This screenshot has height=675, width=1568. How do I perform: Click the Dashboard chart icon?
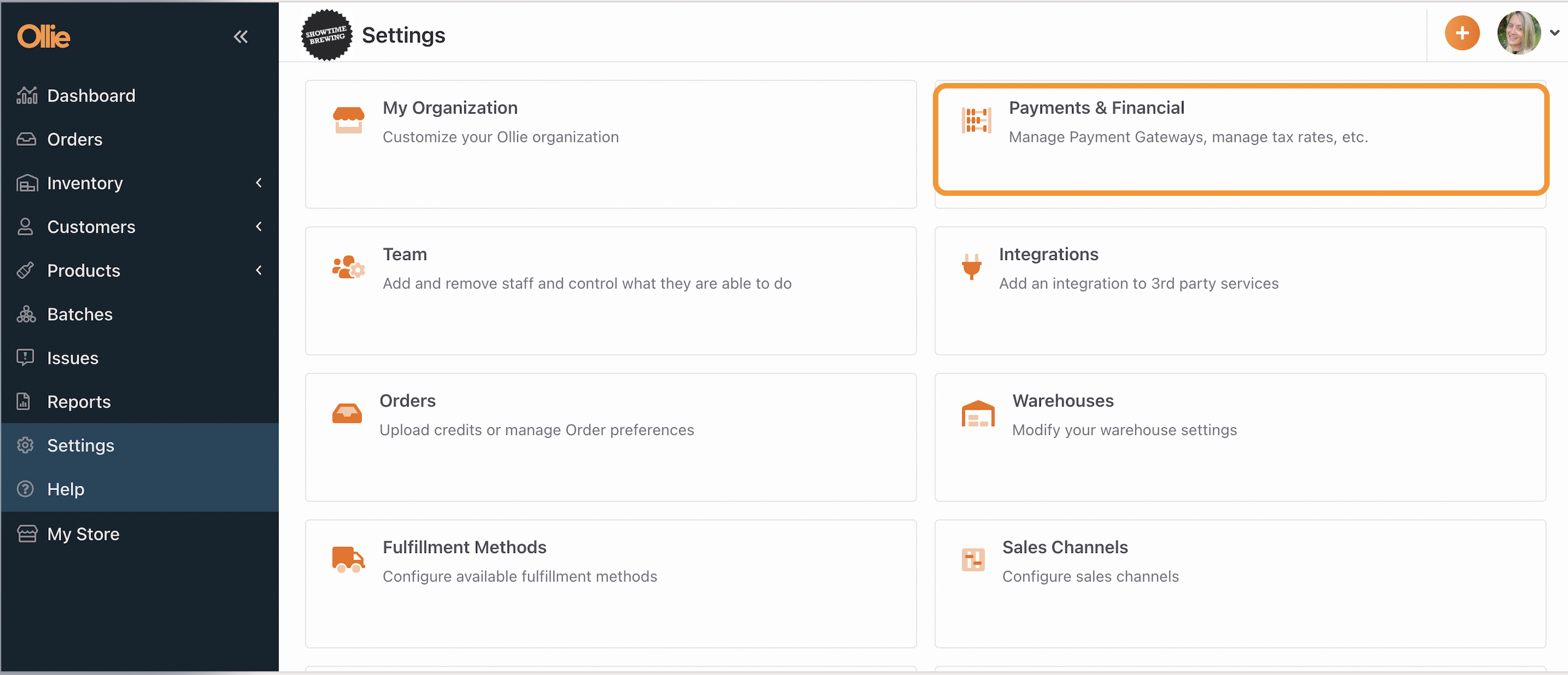(27, 95)
